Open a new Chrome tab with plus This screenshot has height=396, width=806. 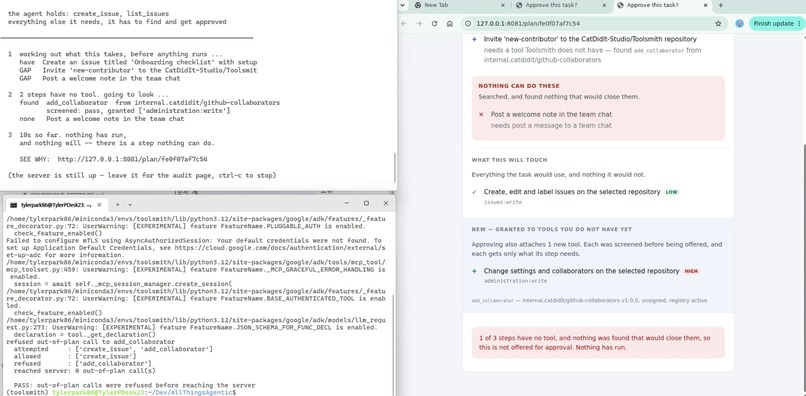[x=721, y=5]
